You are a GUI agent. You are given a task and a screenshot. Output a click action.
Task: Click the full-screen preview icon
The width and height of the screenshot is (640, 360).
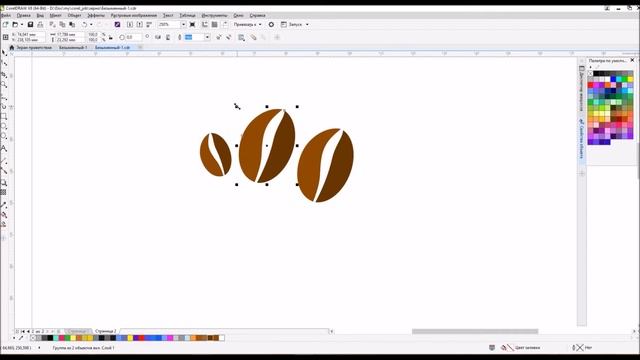[192, 24]
